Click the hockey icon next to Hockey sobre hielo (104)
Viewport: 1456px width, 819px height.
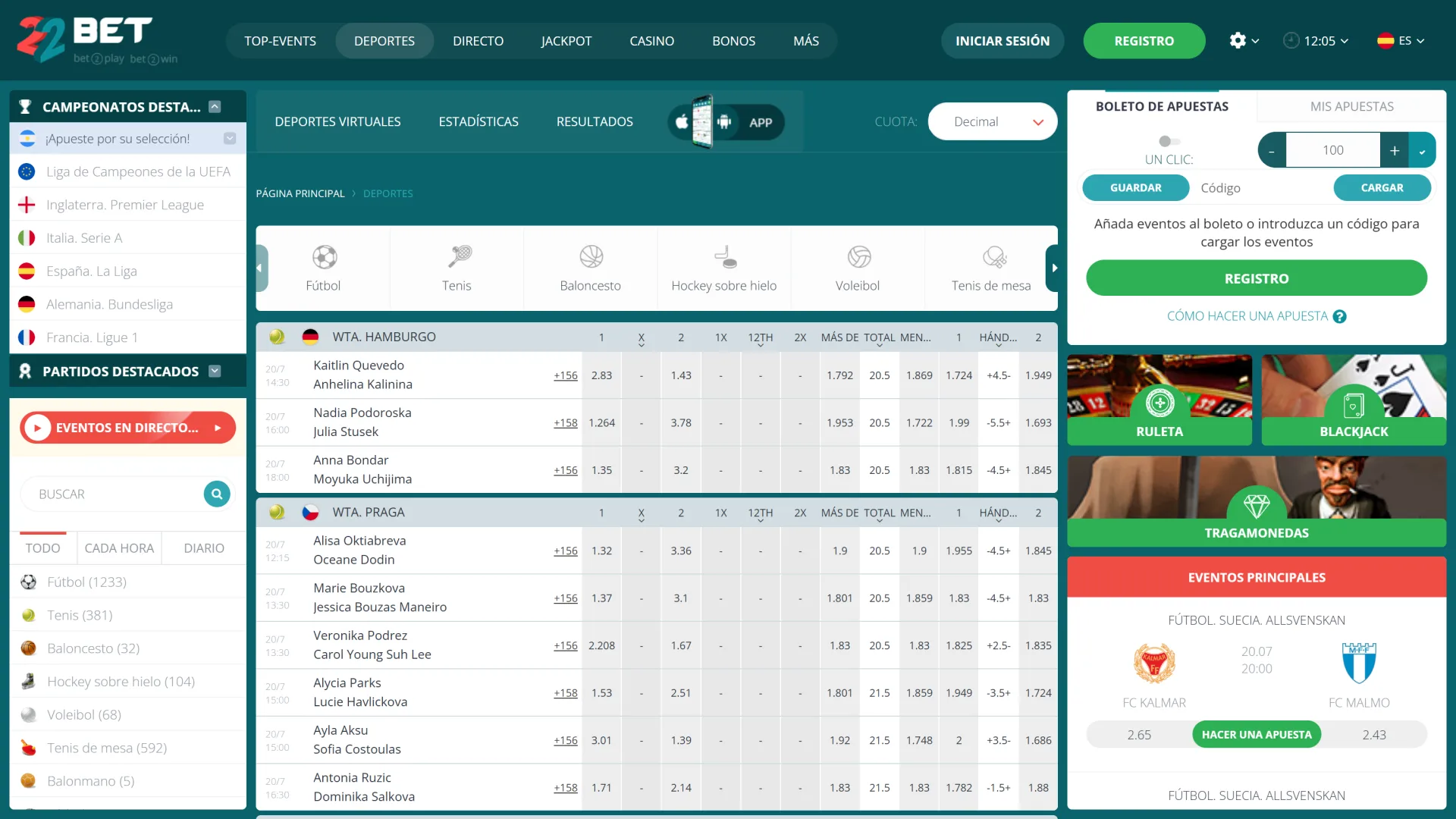pos(29,682)
